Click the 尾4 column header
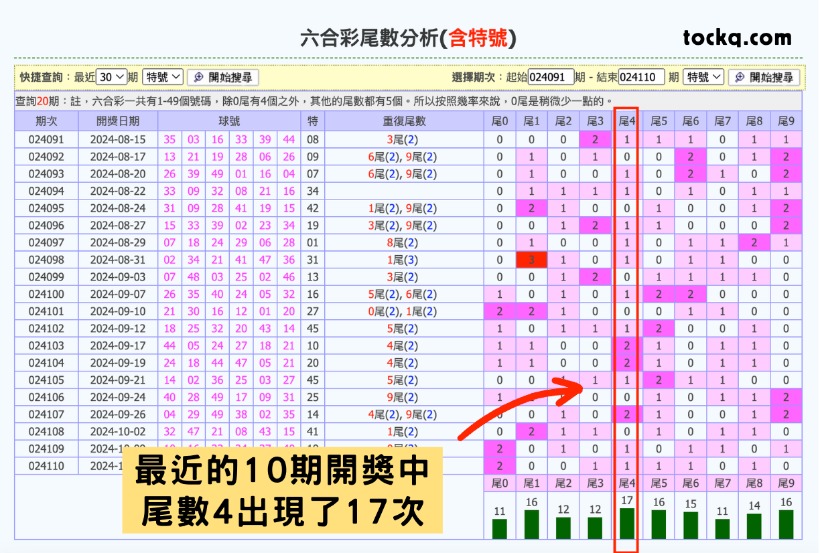Image resolution: width=820 pixels, height=553 pixels. coord(626,121)
